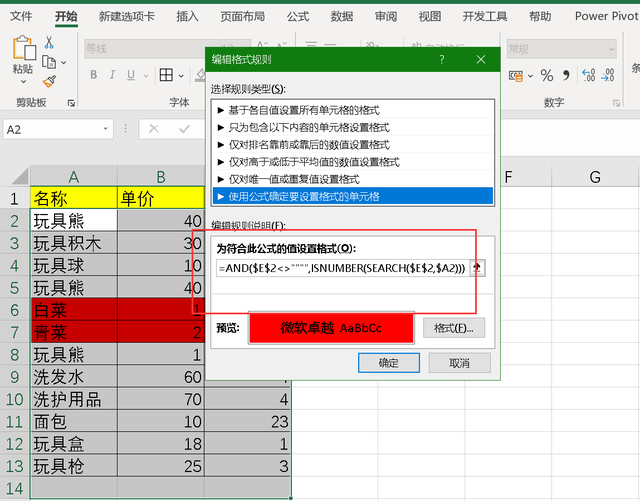Open clipboard group dialog launcher
The width and height of the screenshot is (640, 501).
pyautogui.click(x=71, y=103)
